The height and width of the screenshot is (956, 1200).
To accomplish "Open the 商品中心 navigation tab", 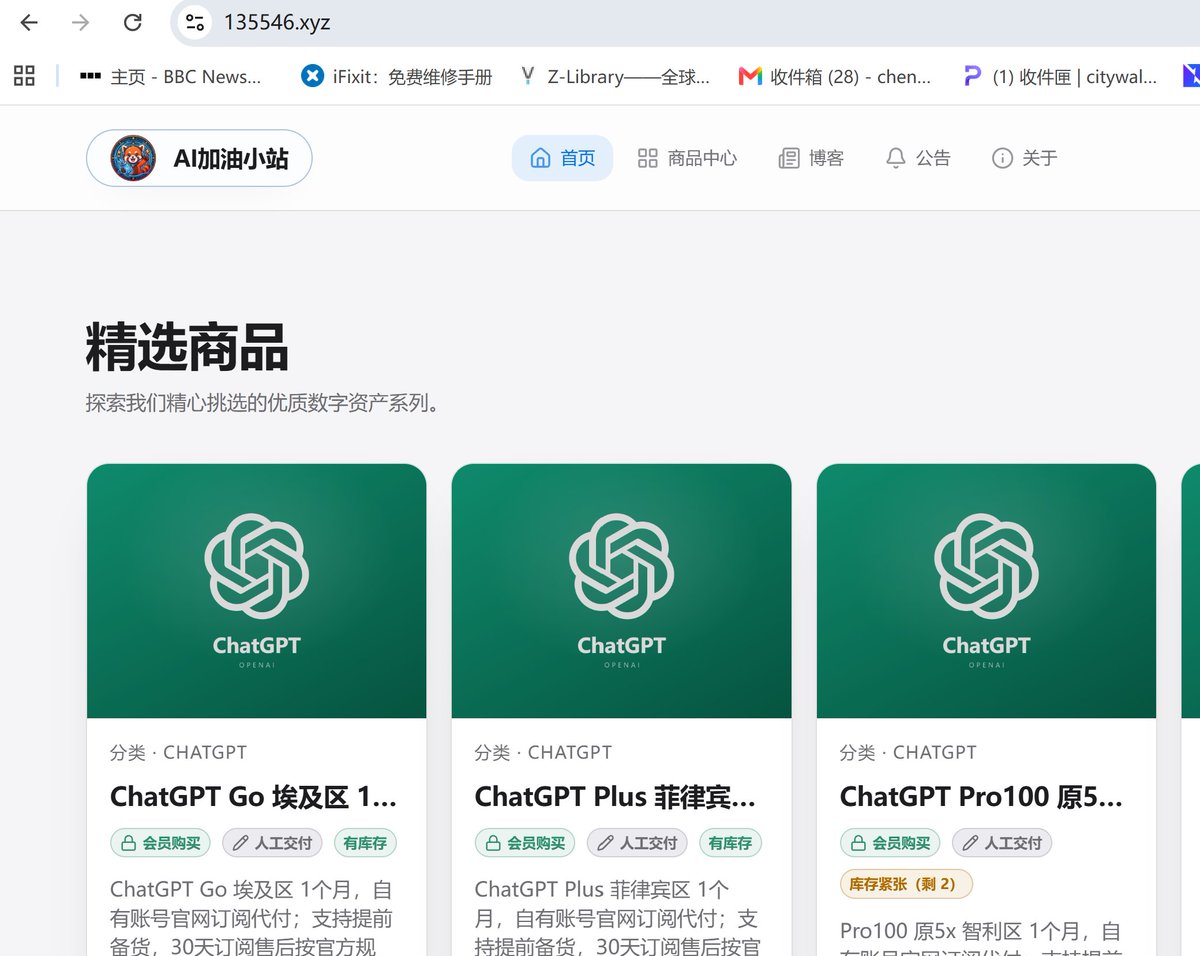I will click(687, 158).
